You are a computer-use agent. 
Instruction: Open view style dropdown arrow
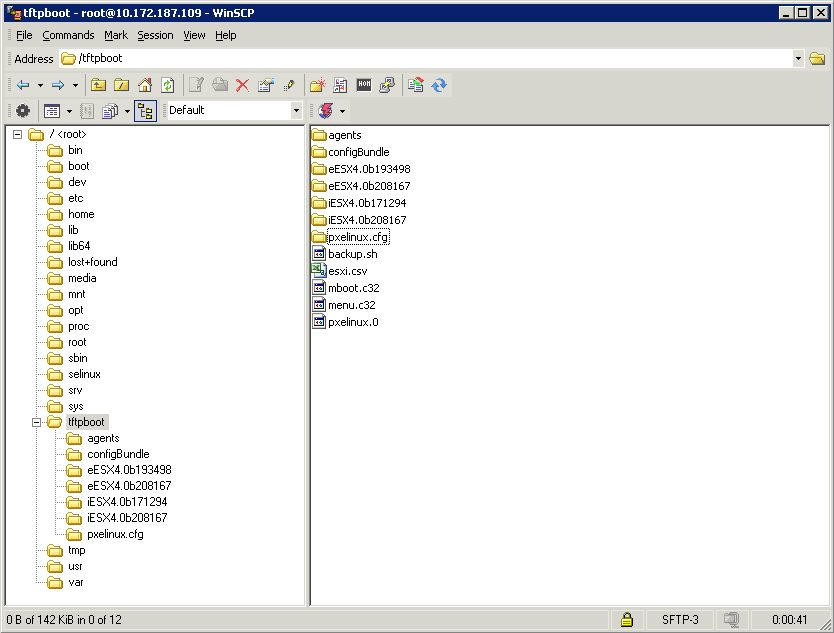point(69,111)
